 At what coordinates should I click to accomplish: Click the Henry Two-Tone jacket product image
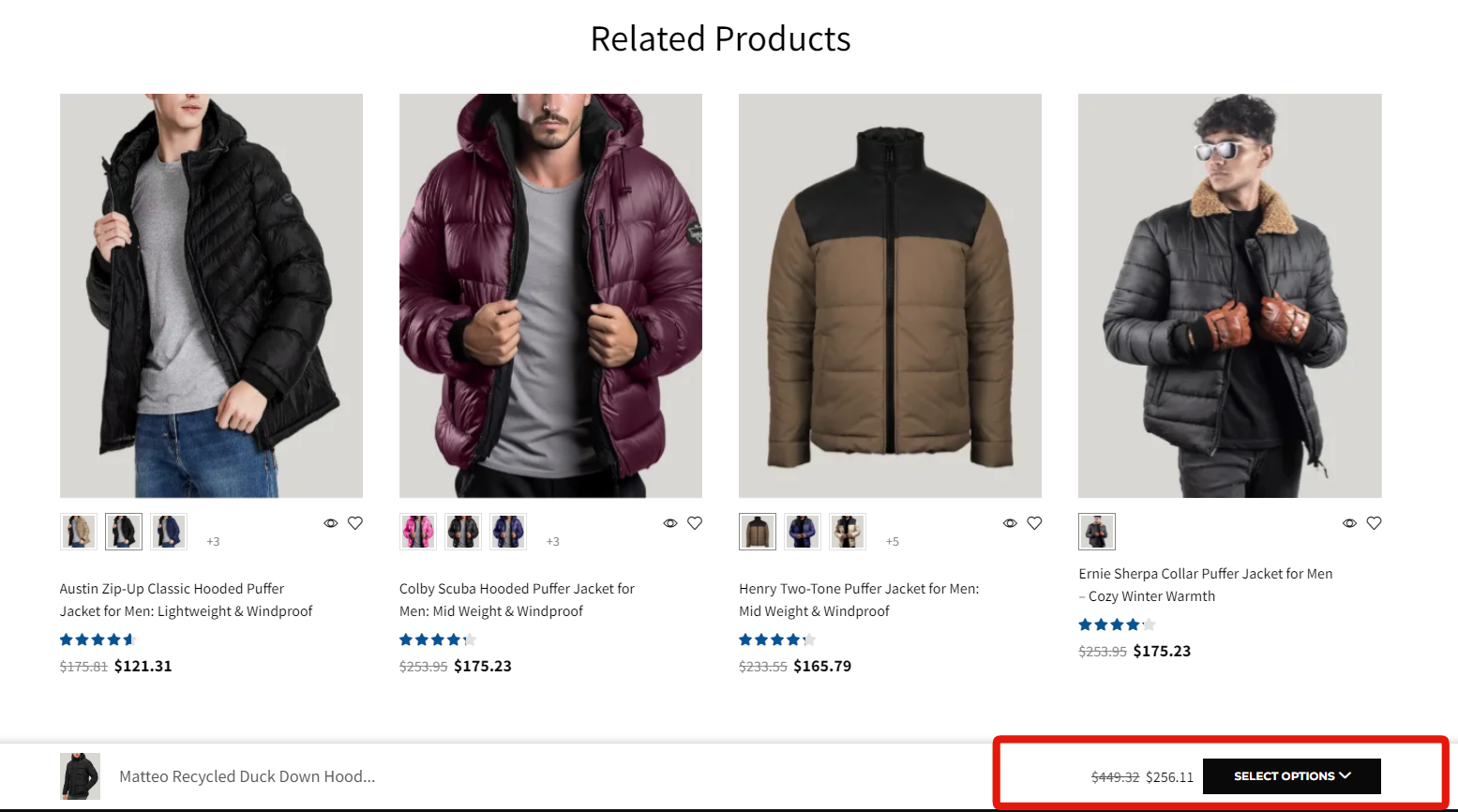coord(890,295)
